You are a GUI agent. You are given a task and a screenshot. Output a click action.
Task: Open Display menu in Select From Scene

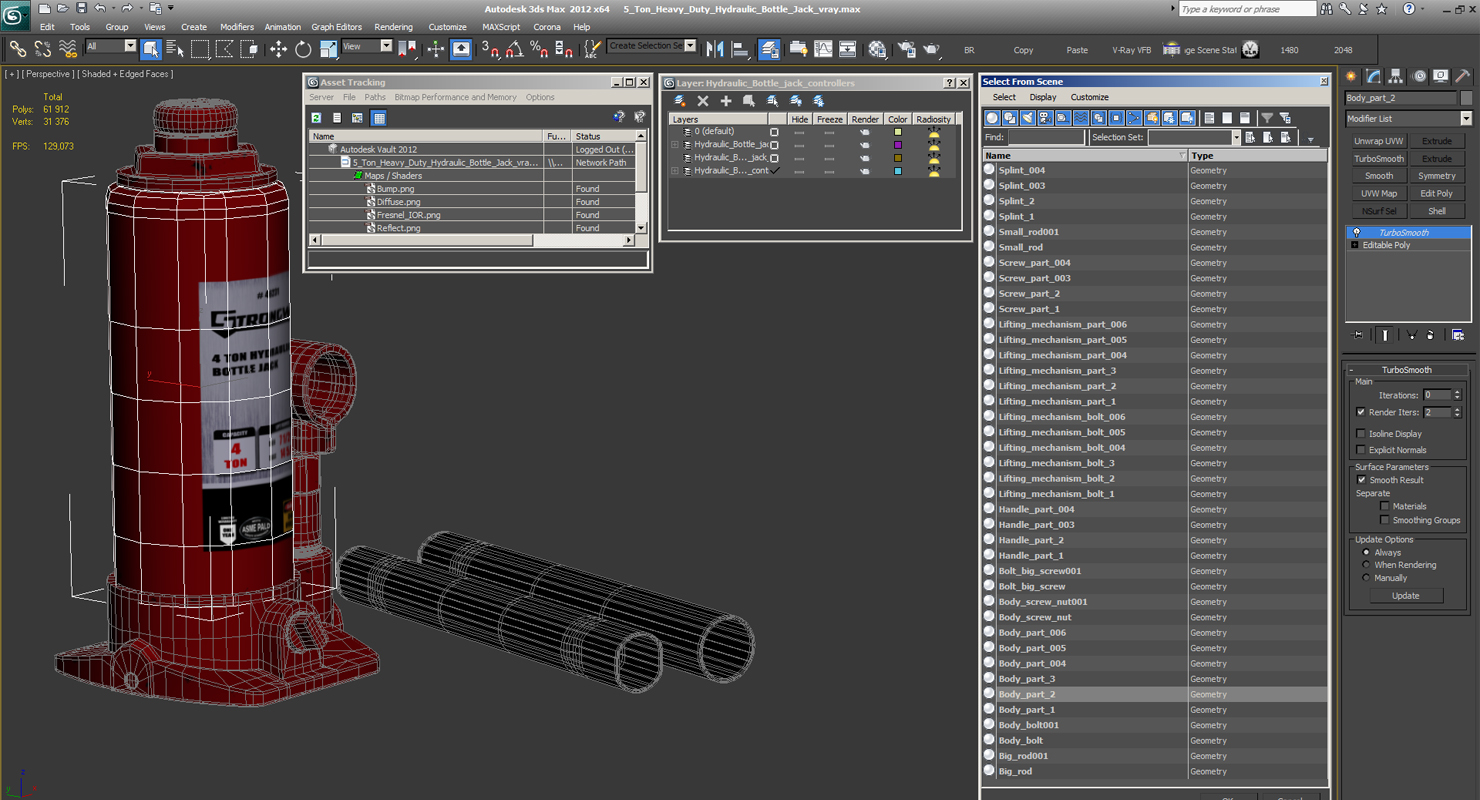(1043, 97)
